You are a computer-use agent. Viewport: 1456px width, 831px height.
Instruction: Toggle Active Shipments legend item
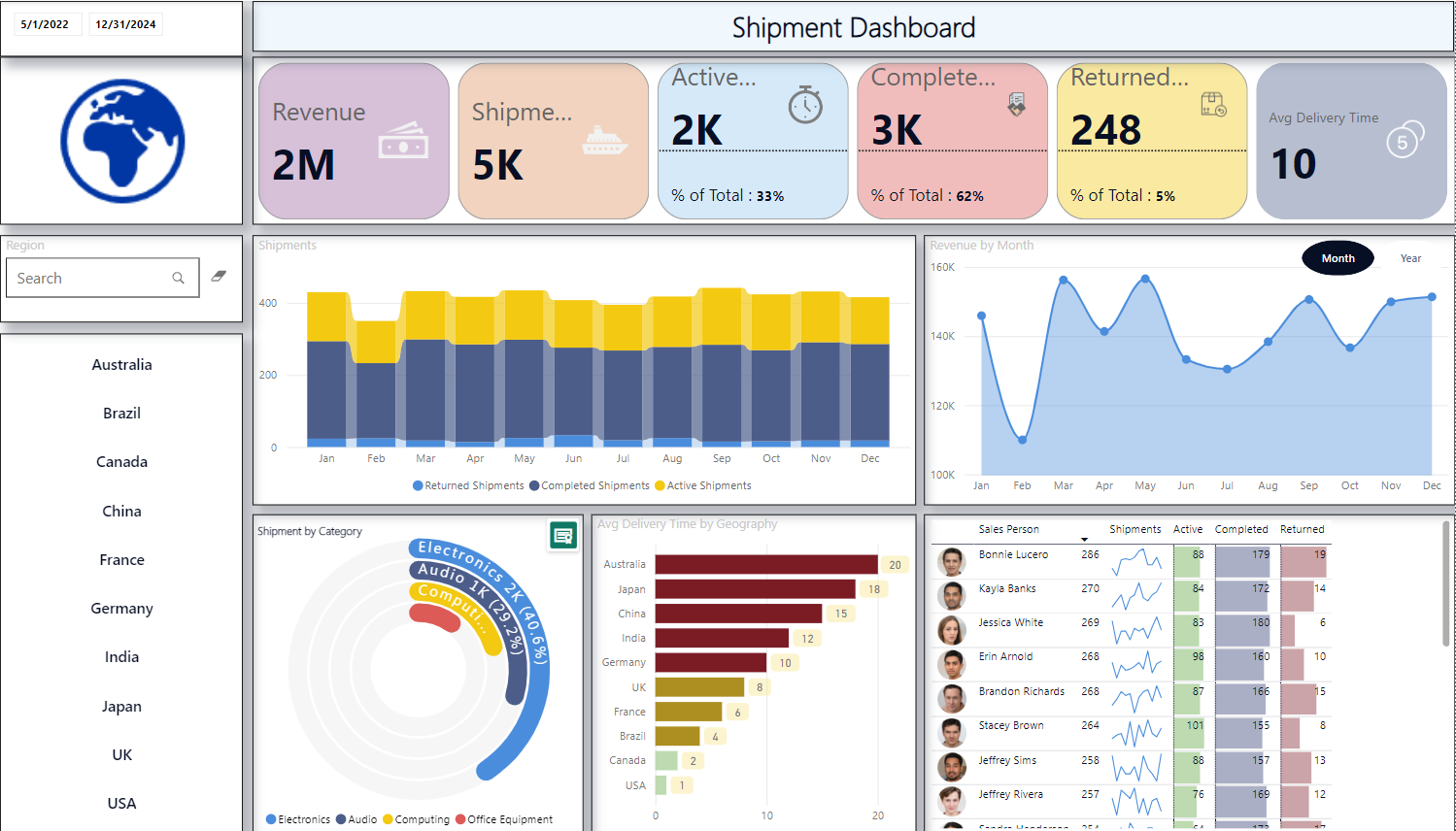[702, 485]
